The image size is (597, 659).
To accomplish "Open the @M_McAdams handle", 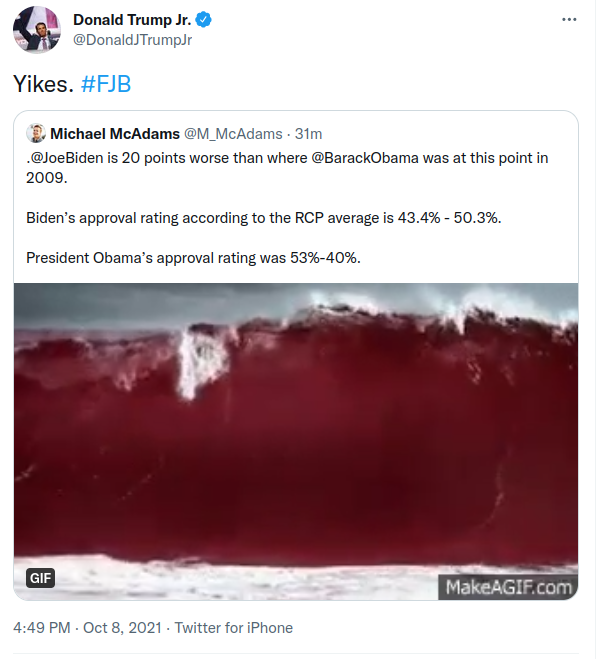I will [x=233, y=134].
